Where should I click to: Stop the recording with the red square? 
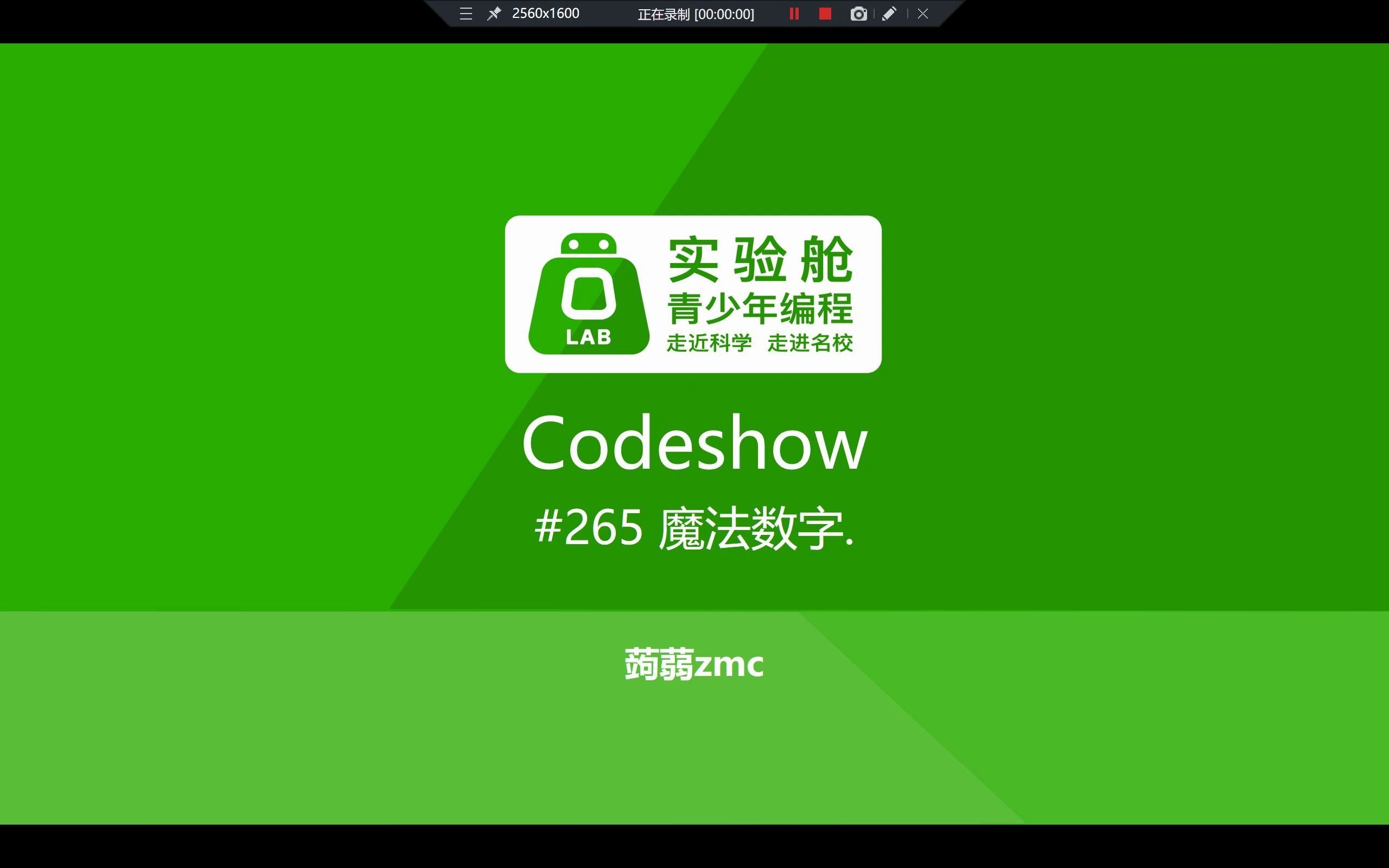[x=825, y=13]
